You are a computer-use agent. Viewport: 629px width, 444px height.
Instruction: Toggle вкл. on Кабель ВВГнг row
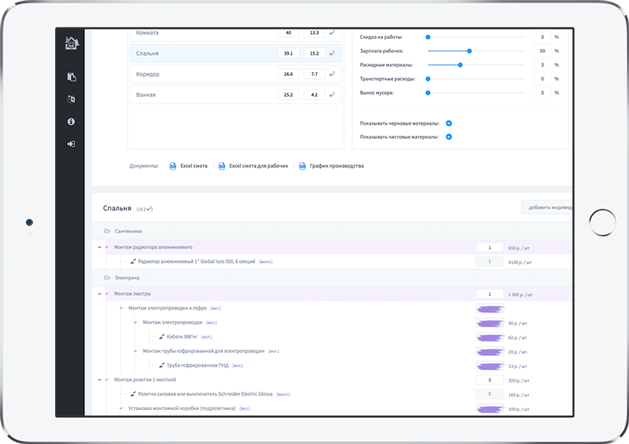click(207, 337)
